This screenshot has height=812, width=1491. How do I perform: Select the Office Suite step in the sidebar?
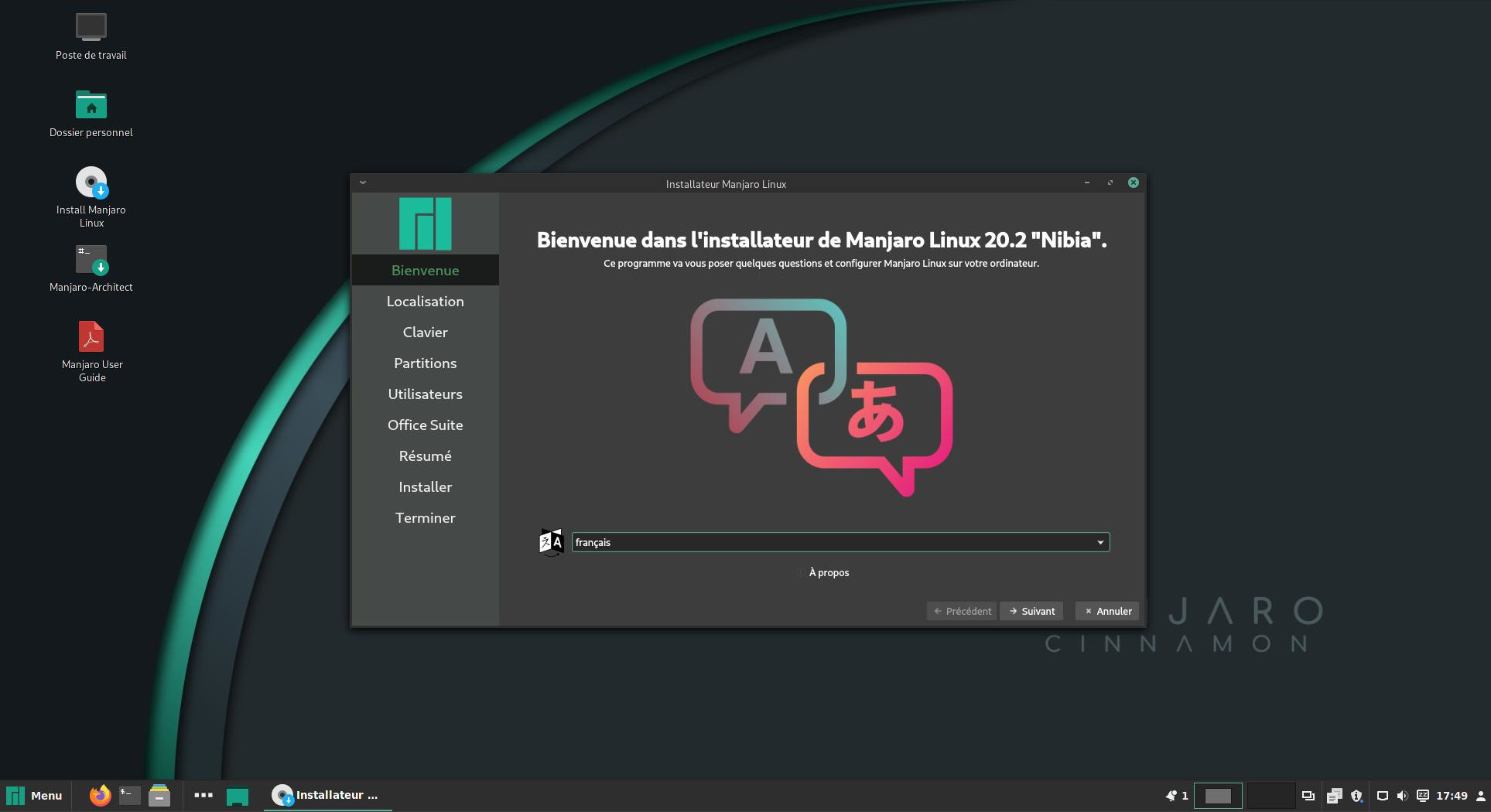click(x=426, y=425)
